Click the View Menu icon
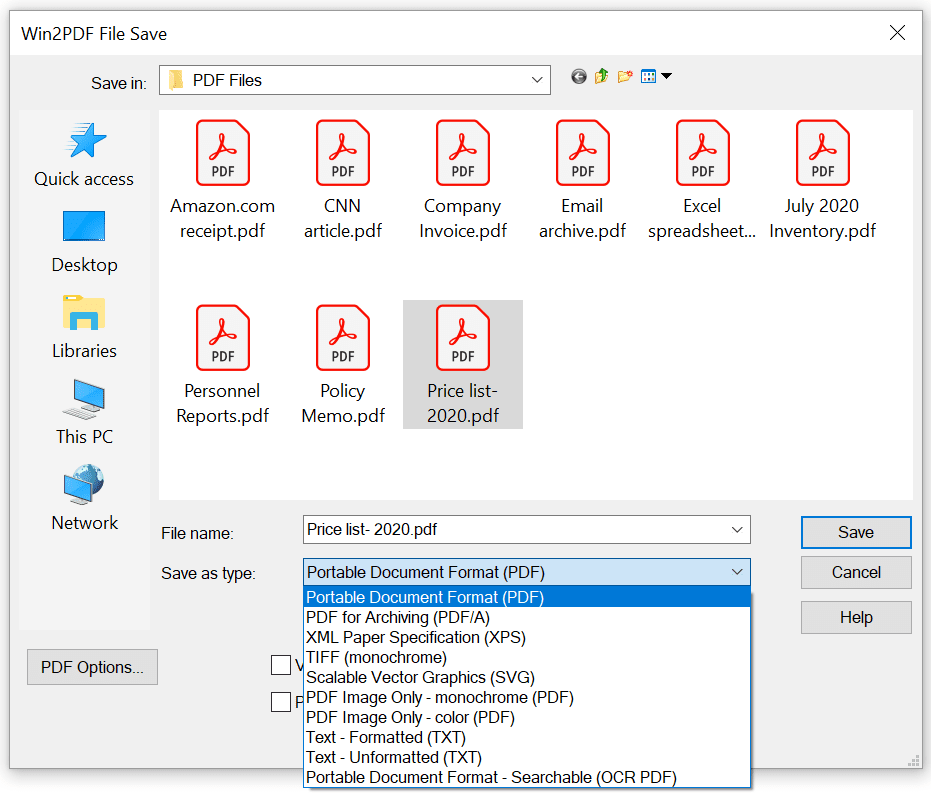The image size is (931, 798). coord(648,76)
